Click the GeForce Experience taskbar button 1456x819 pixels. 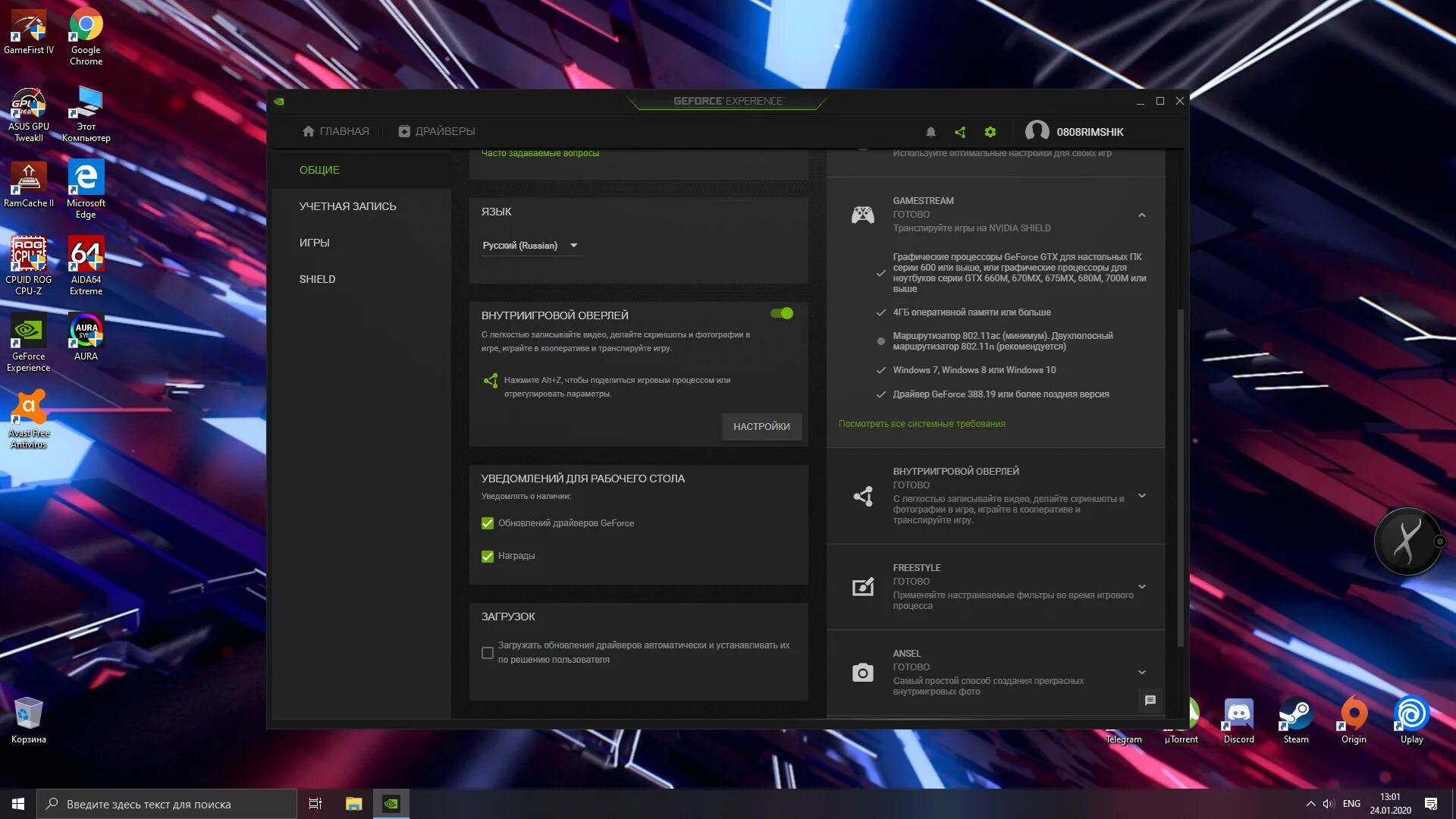(391, 804)
